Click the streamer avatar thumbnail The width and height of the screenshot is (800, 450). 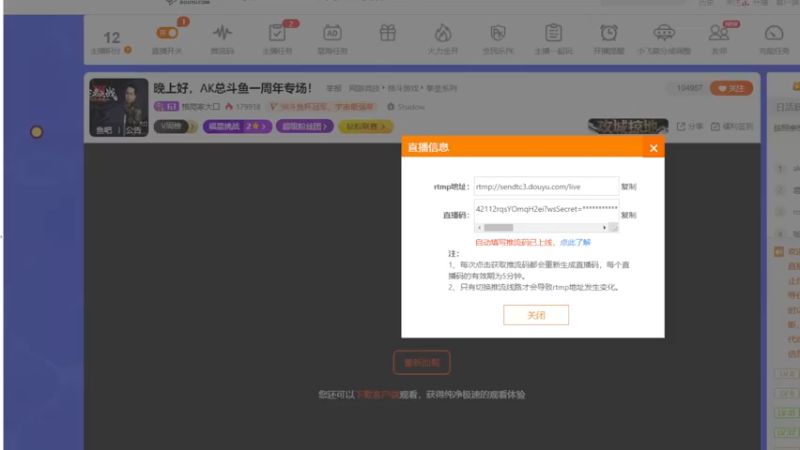click(x=118, y=107)
